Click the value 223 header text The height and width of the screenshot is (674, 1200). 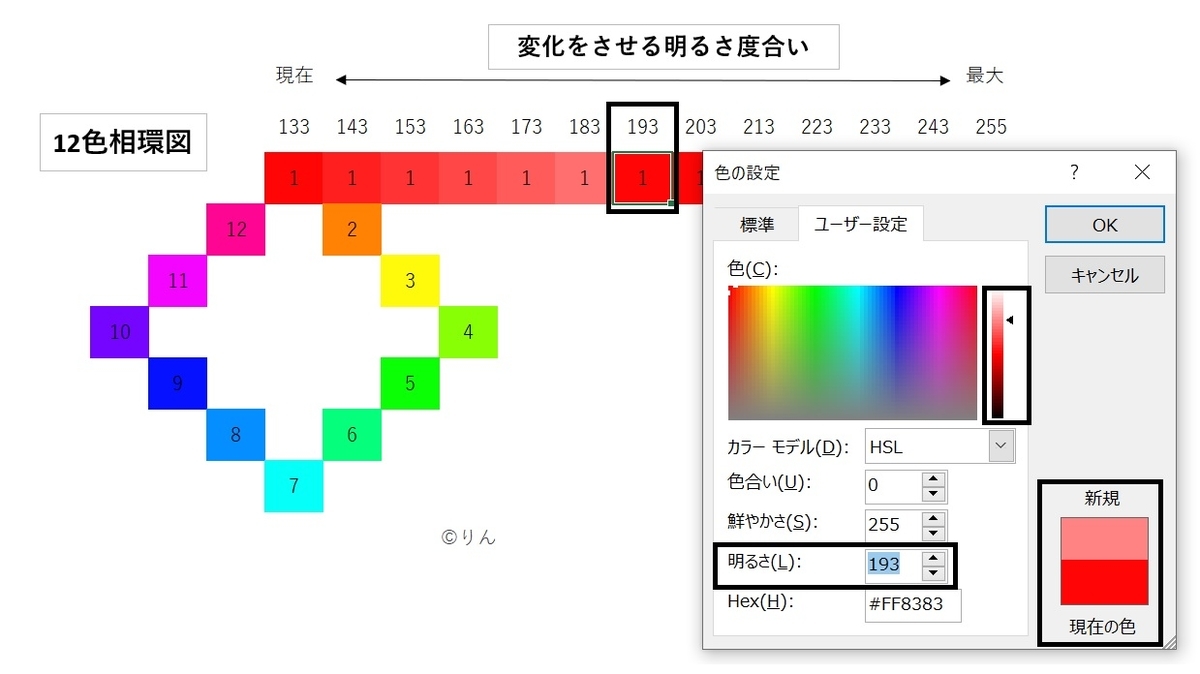click(x=816, y=127)
